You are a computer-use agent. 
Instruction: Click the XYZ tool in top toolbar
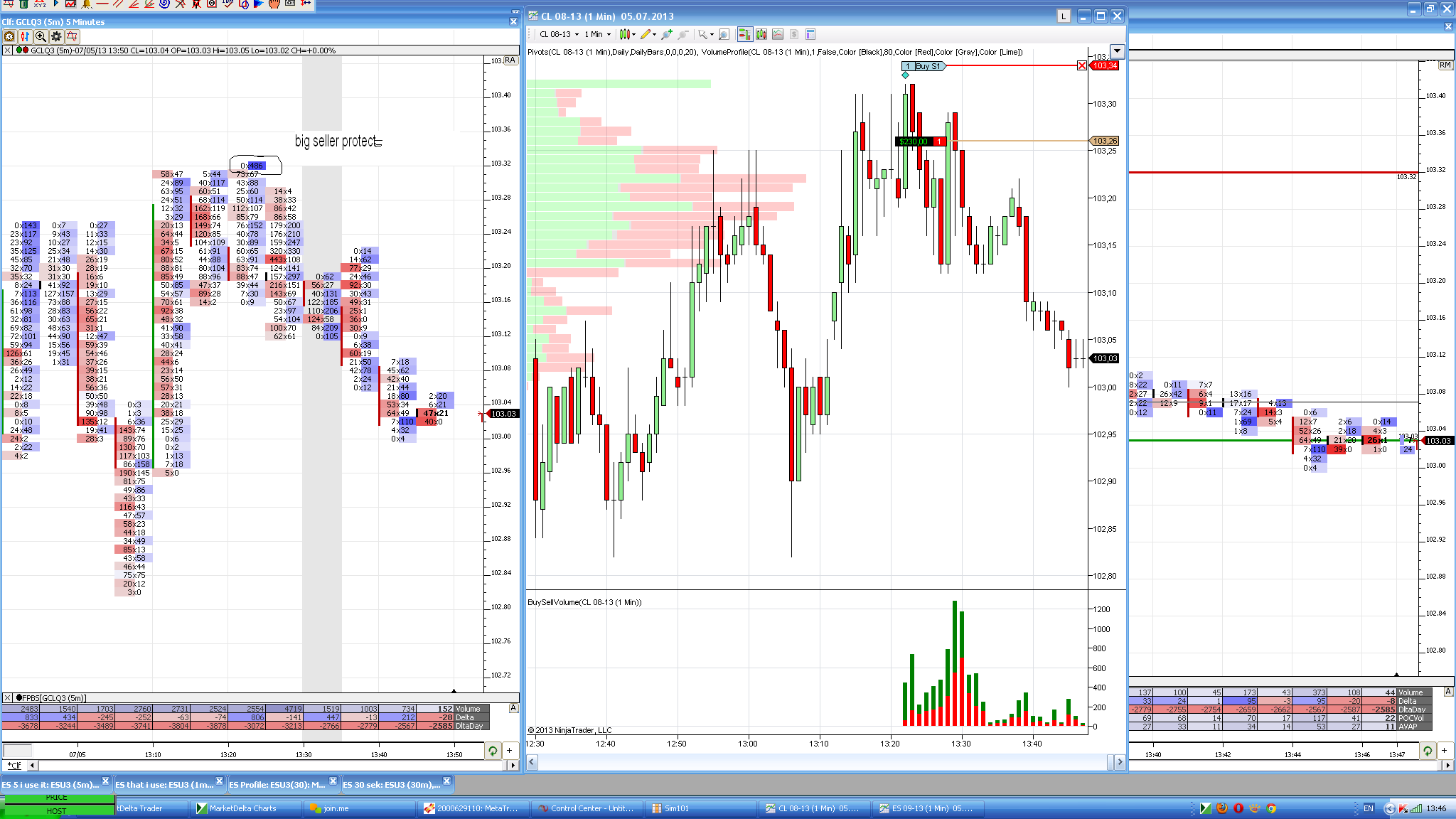tap(40, 4)
